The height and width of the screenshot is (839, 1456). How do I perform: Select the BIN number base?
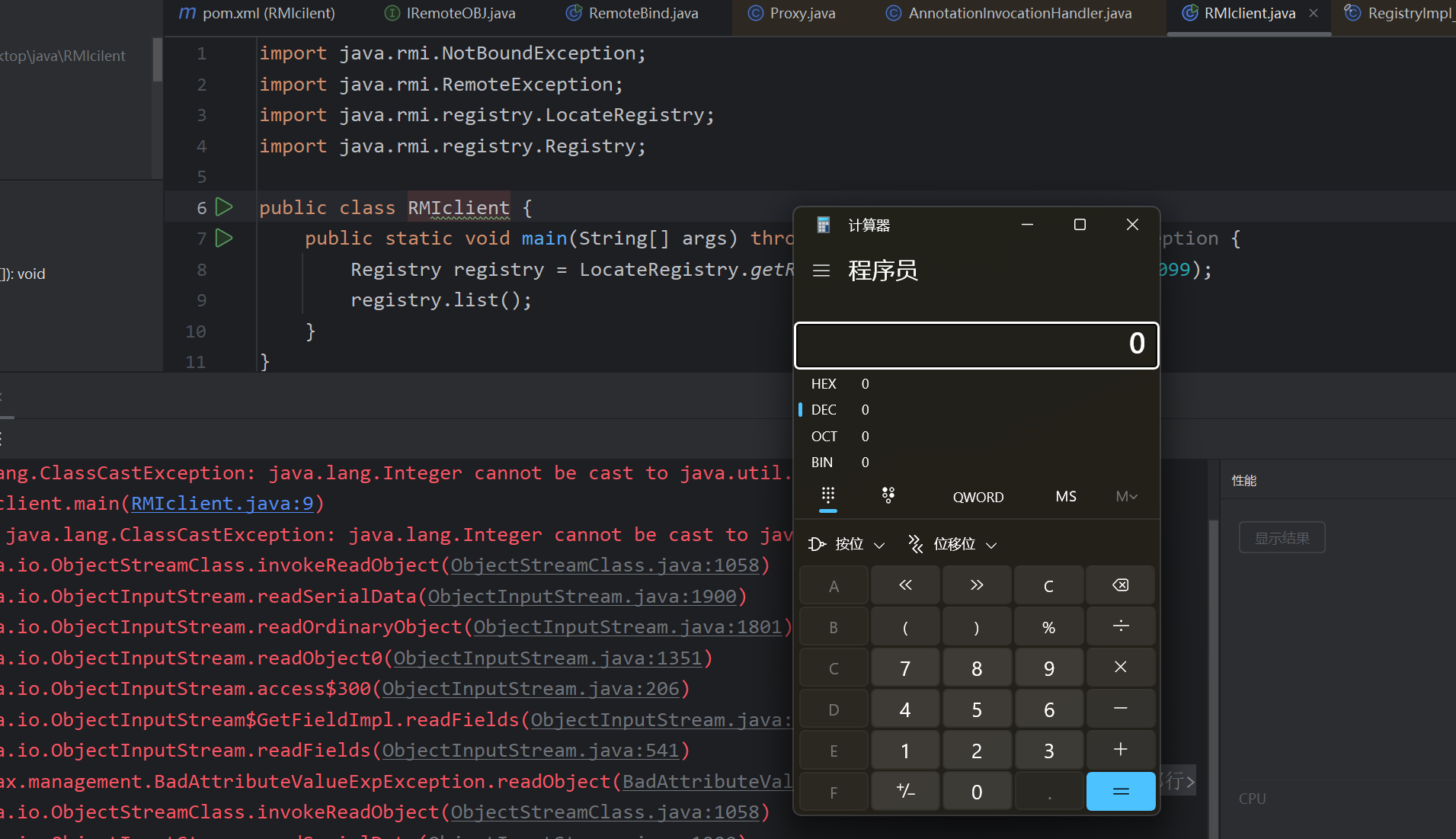point(822,463)
